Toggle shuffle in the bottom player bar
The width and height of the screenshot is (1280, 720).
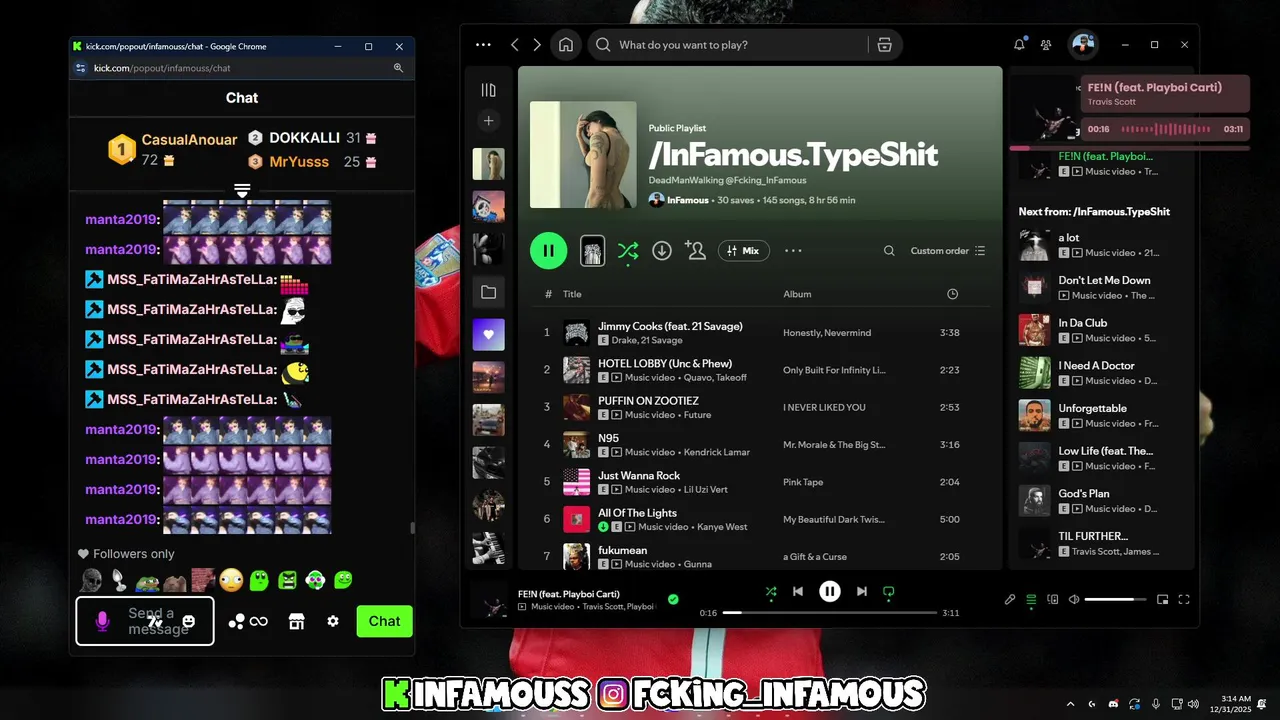(770, 591)
